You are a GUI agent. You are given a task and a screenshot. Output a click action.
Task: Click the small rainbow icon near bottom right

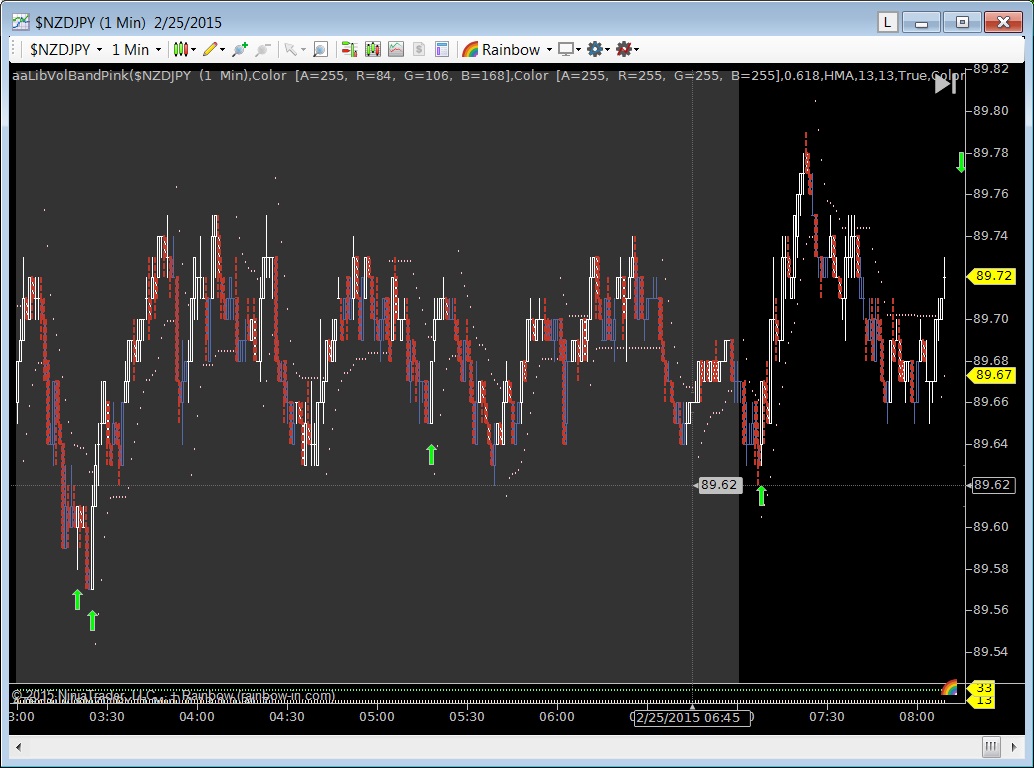point(949,688)
